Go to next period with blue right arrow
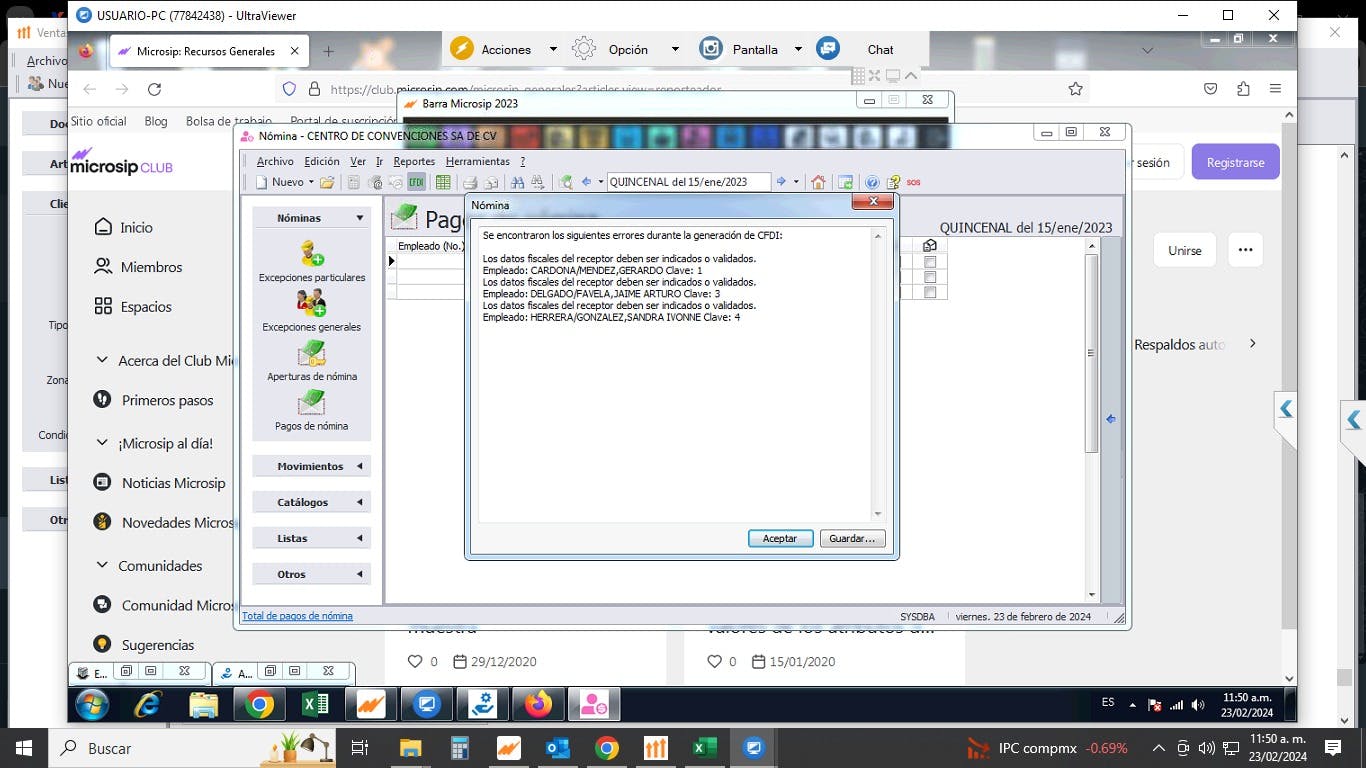Viewport: 1366px width, 768px height. pyautogui.click(x=781, y=182)
